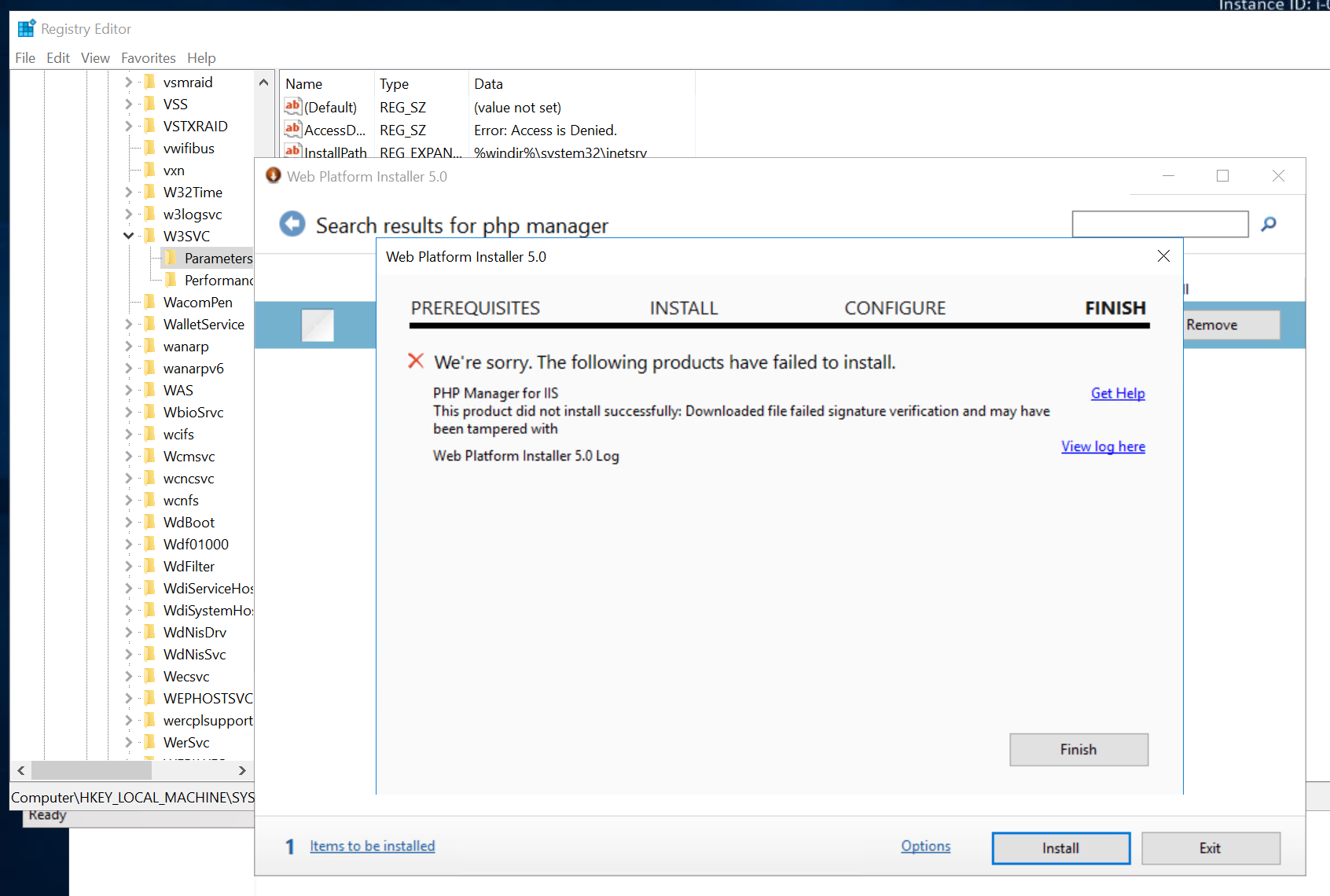Image resolution: width=1330 pixels, height=896 pixels.
Task: Expand the vsmraid tree node
Action: pos(128,82)
